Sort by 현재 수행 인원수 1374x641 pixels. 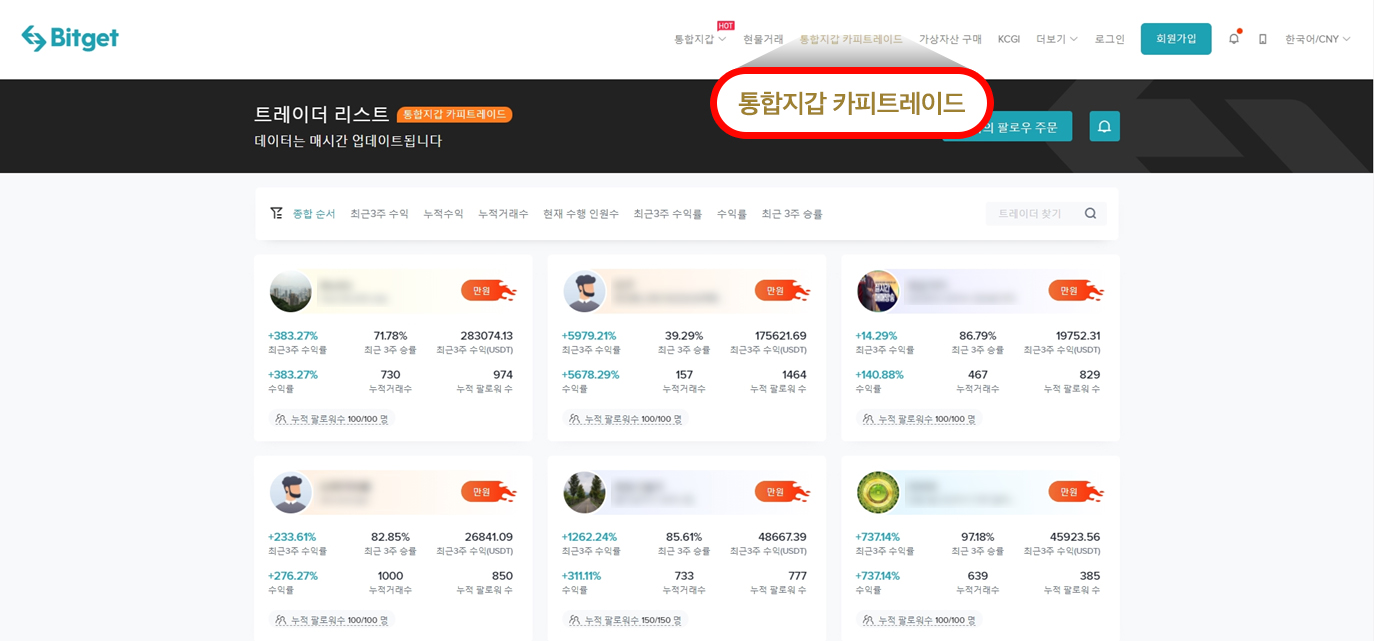[581, 214]
